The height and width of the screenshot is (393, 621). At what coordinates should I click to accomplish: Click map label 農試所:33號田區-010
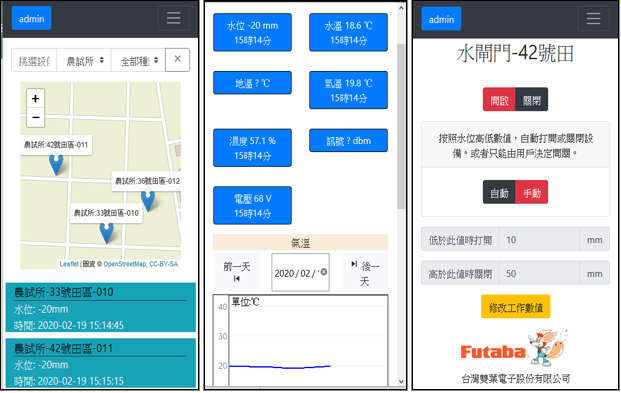click(106, 213)
